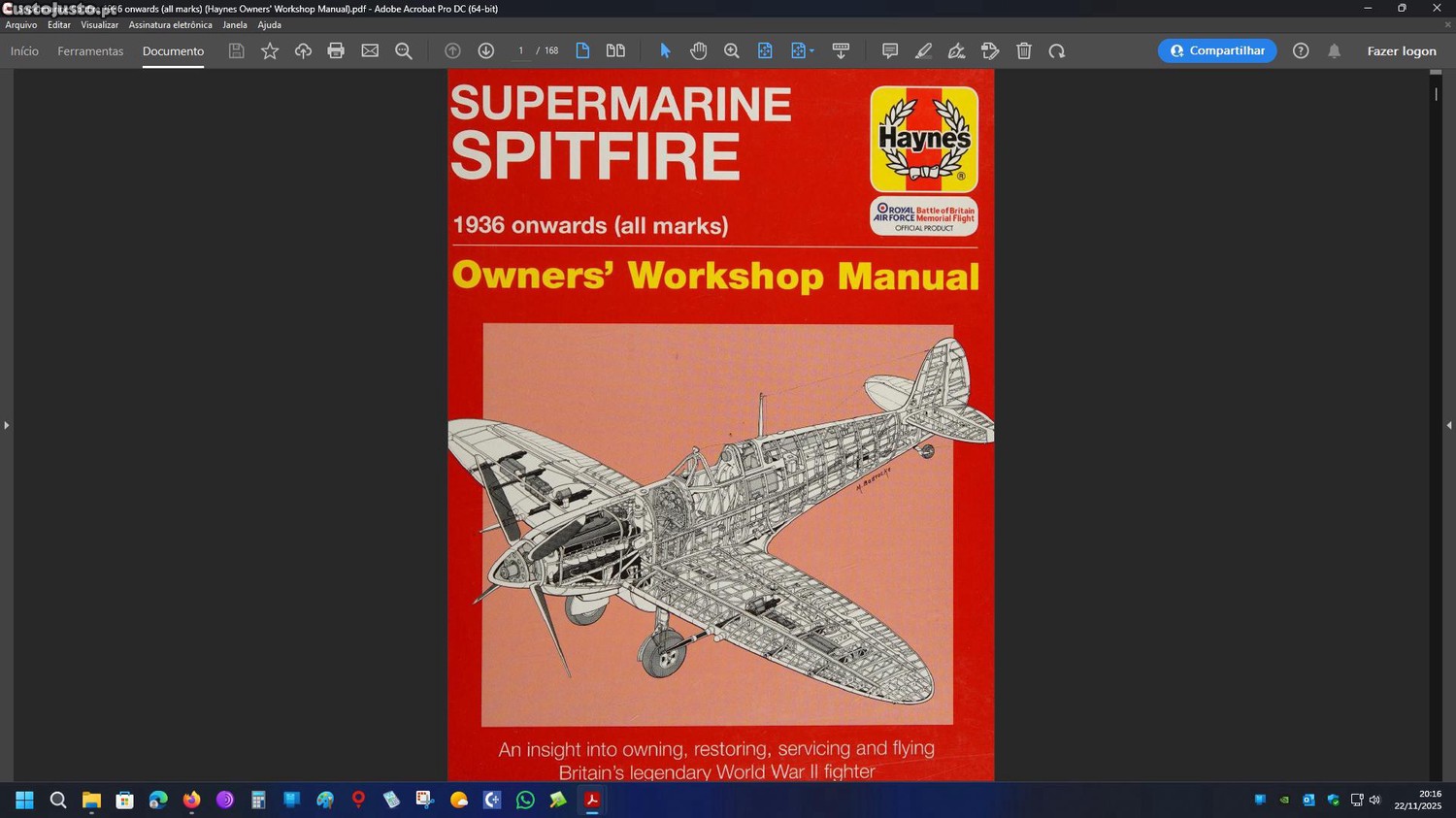
Task: Click the Compartilhar button
Action: tap(1216, 50)
